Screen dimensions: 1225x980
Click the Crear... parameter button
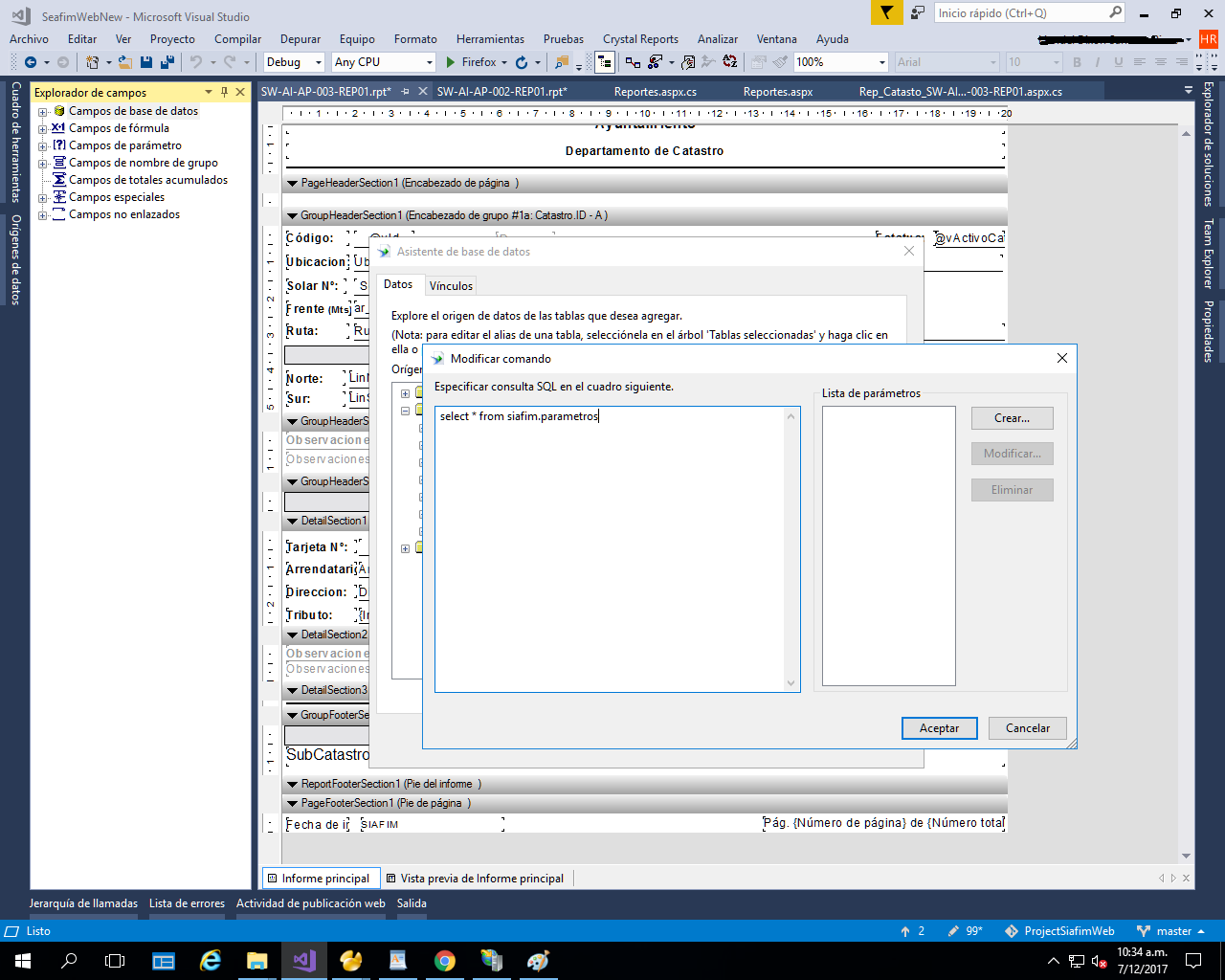1013,418
